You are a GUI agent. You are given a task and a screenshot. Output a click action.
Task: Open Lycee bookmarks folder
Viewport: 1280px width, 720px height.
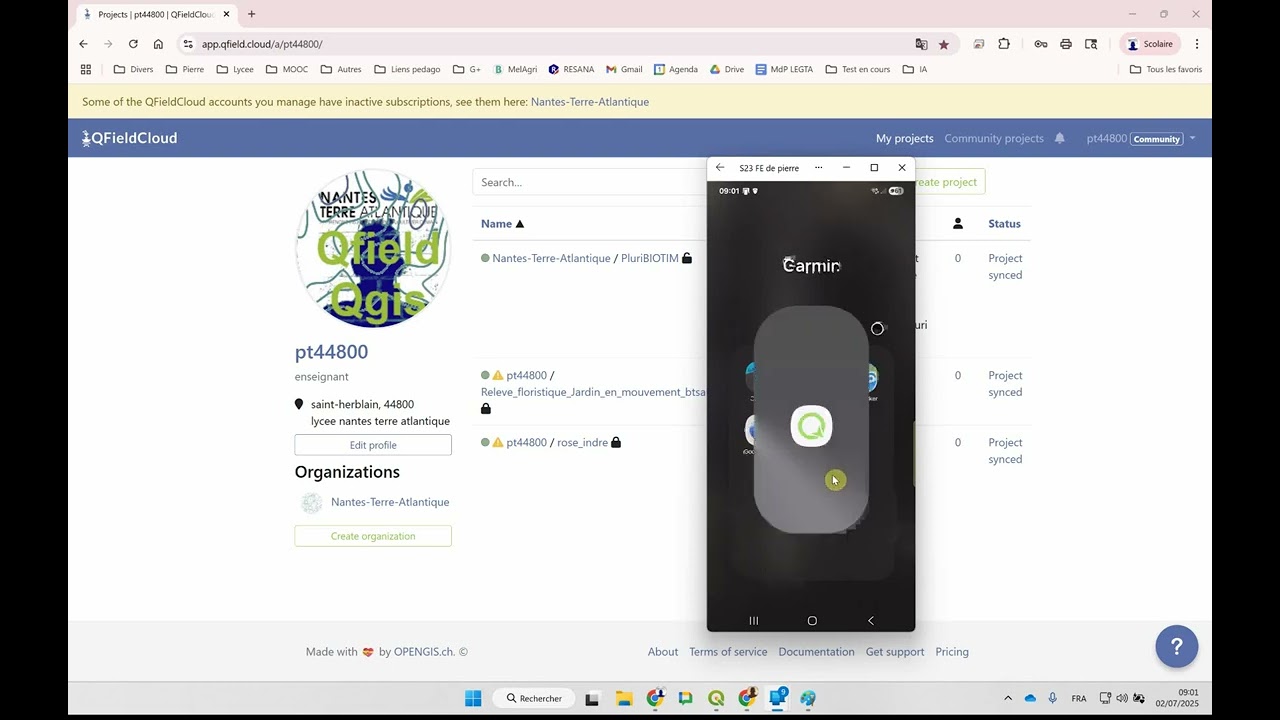235,69
